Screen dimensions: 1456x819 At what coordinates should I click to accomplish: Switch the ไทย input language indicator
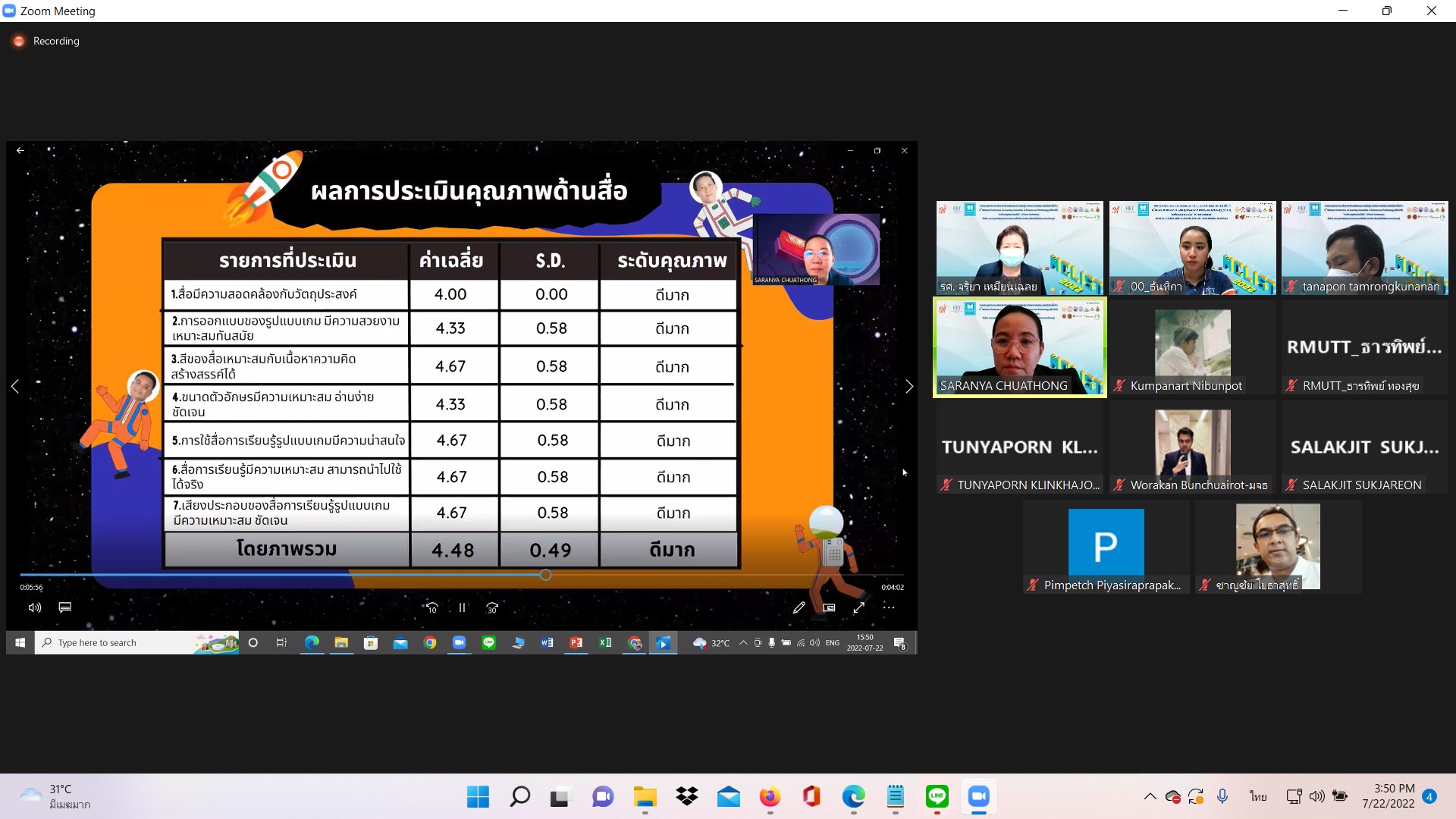pos(1258,796)
